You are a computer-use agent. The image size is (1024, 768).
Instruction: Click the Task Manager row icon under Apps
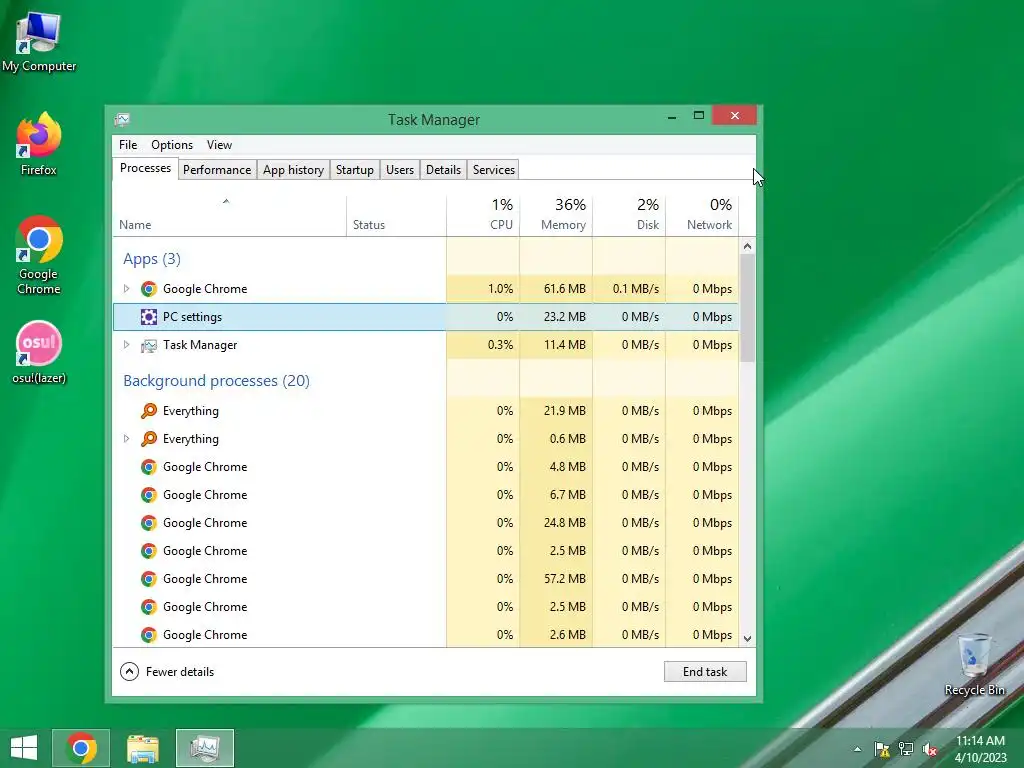coord(149,345)
